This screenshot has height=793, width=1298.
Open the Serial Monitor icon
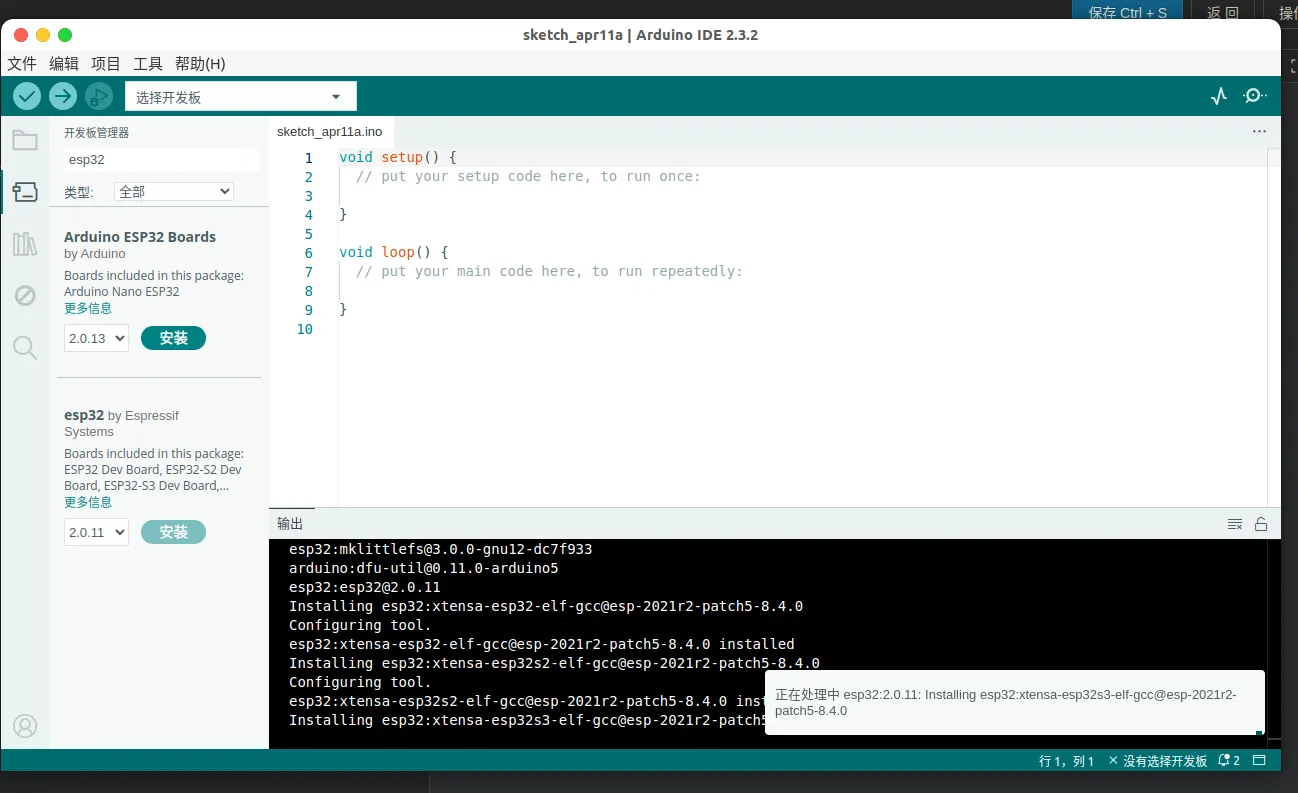tap(1254, 96)
